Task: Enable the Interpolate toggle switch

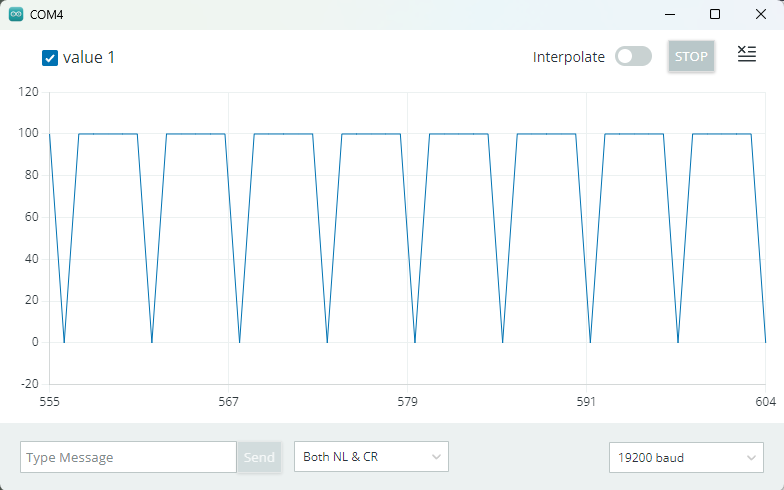Action: [x=633, y=56]
